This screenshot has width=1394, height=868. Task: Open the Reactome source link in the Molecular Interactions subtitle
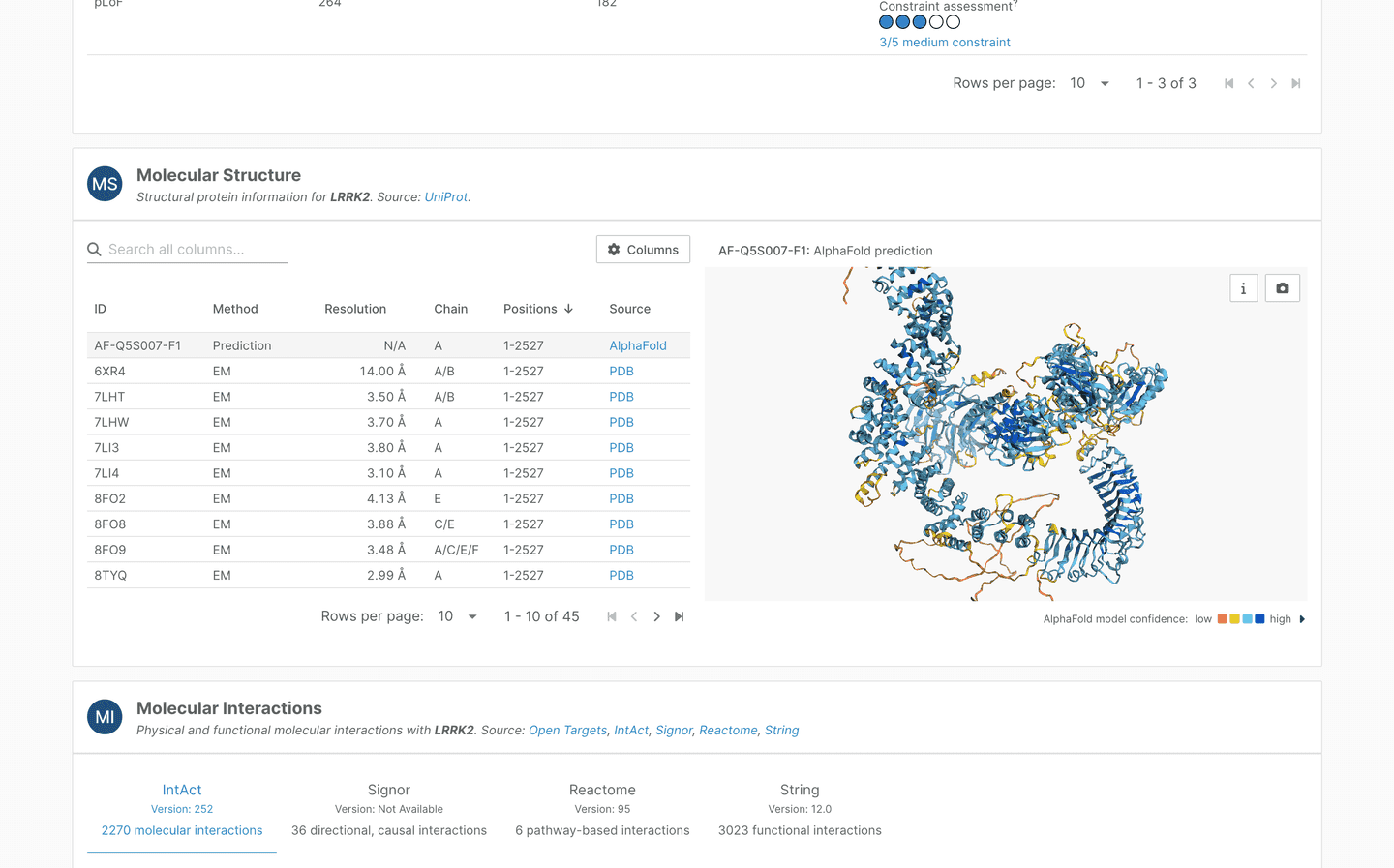pyautogui.click(x=729, y=731)
